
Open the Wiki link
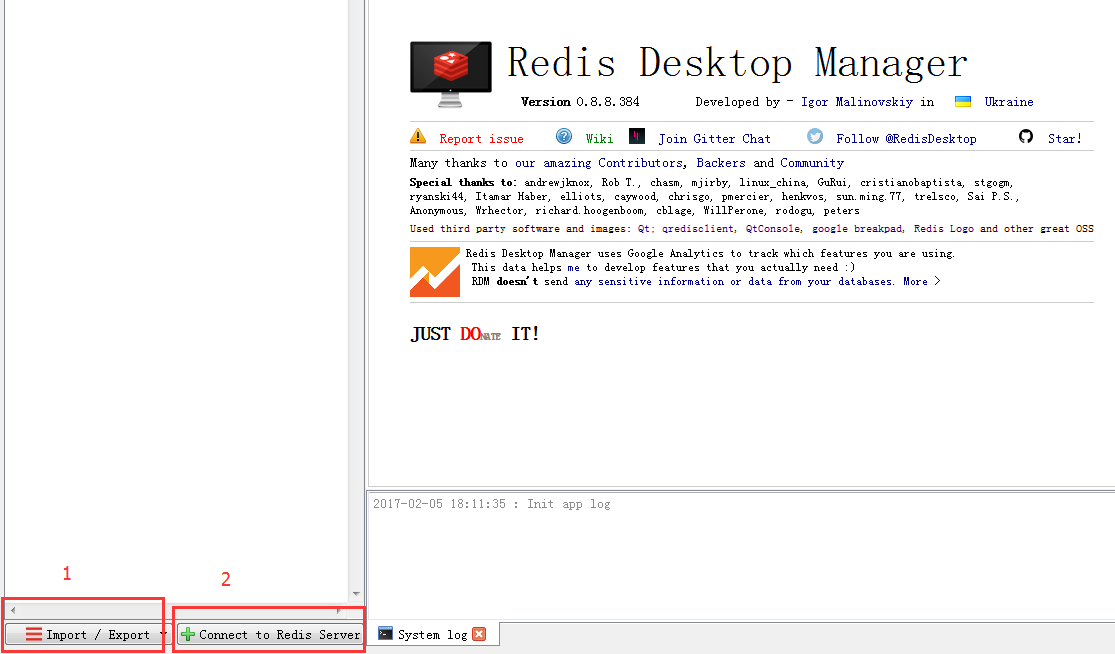599,139
